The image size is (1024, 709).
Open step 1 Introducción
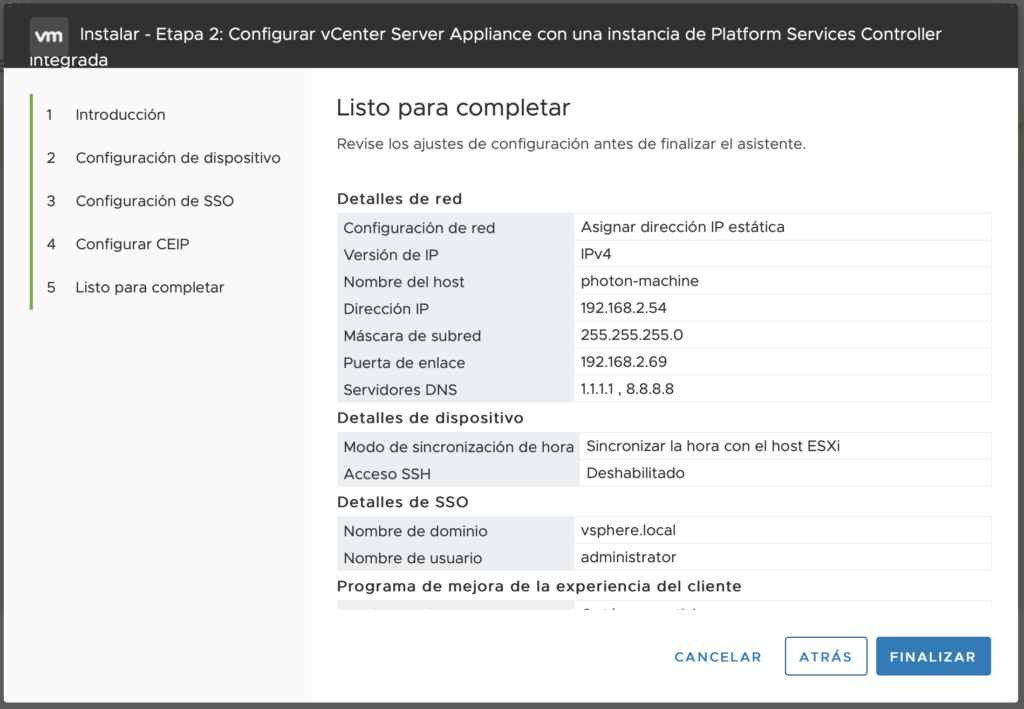pos(120,115)
